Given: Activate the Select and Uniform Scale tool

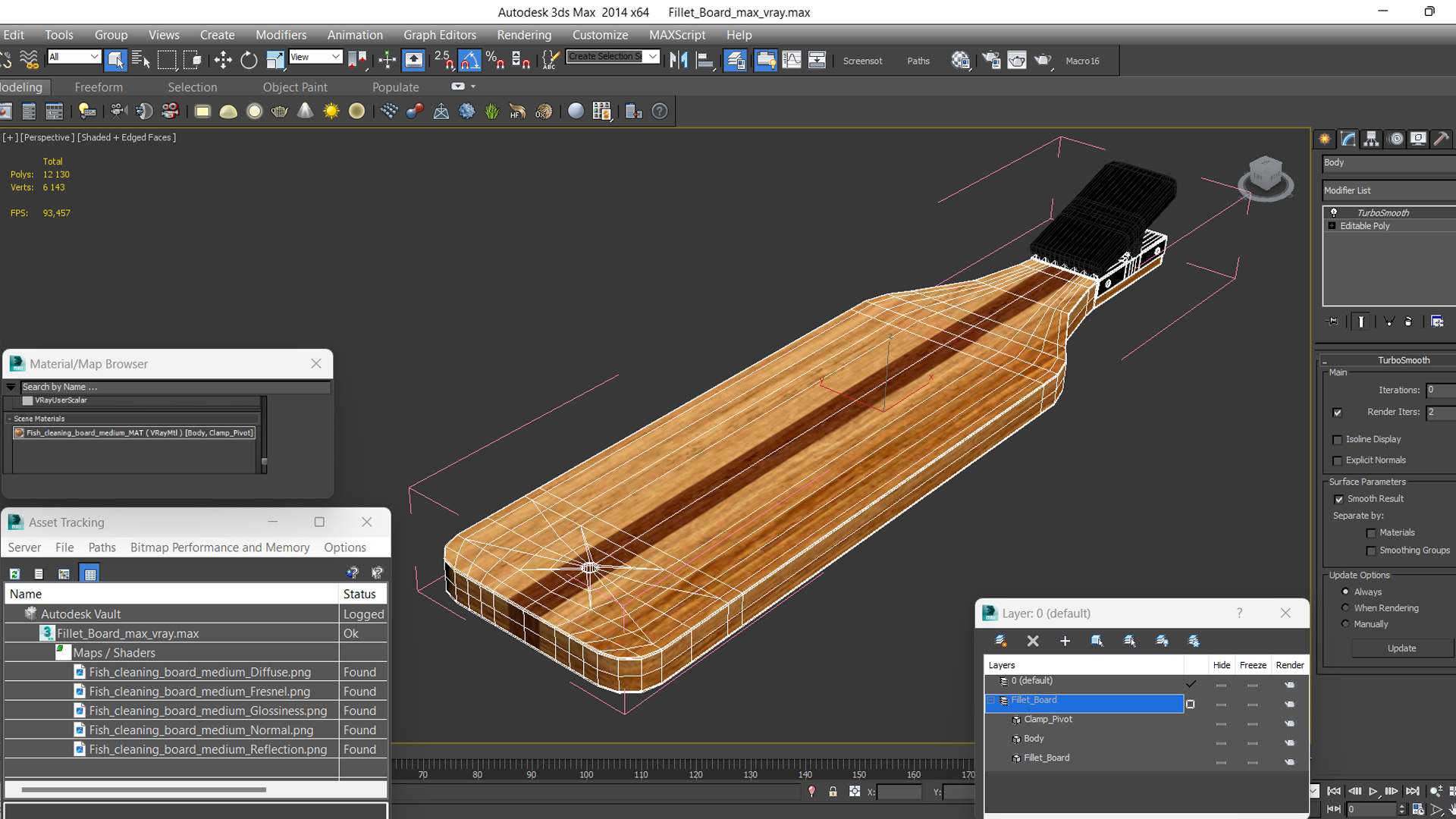Looking at the screenshot, I should [275, 60].
